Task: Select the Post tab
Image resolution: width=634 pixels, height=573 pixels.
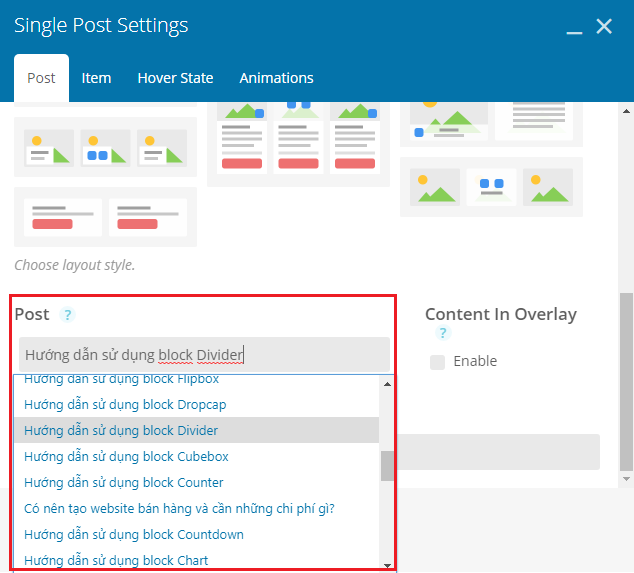Action: click(x=41, y=78)
